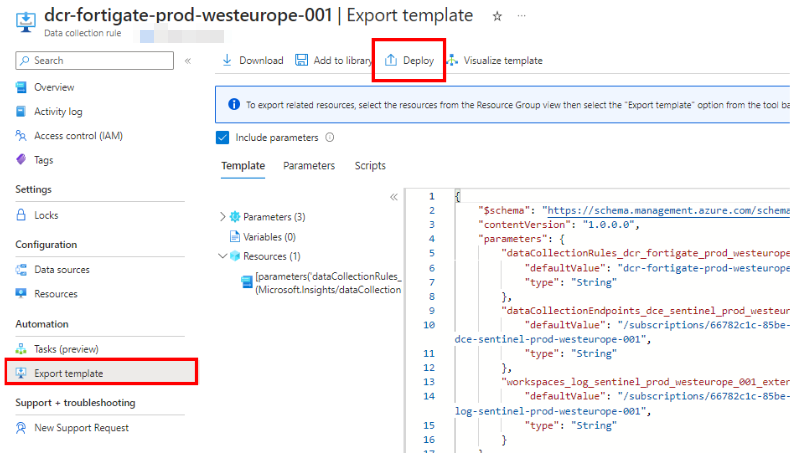Collapse the left sidebar menu chevron

(x=188, y=61)
